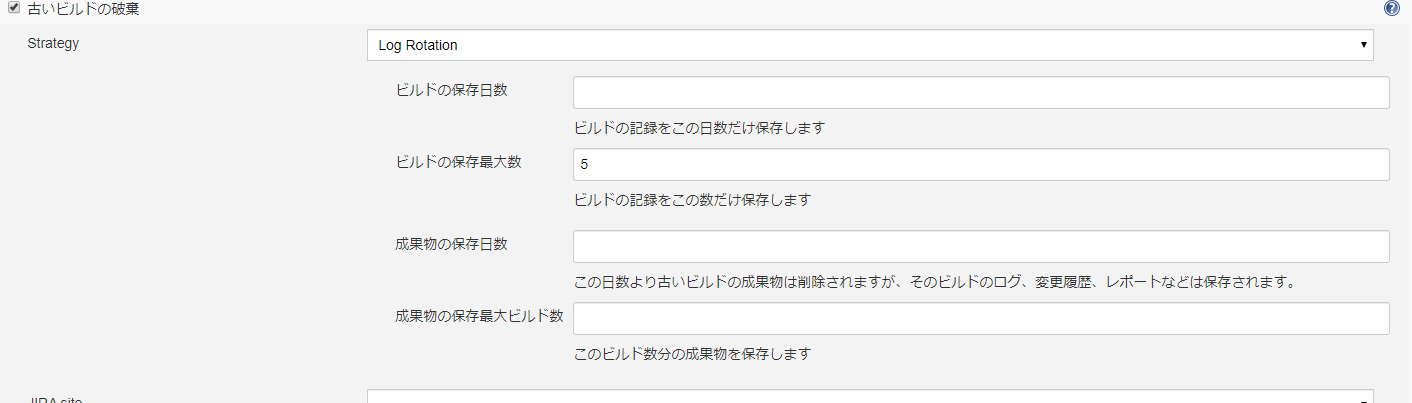1412x403 pixels.
Task: Focus the ビルドの保存日数 input field
Action: pos(980,93)
